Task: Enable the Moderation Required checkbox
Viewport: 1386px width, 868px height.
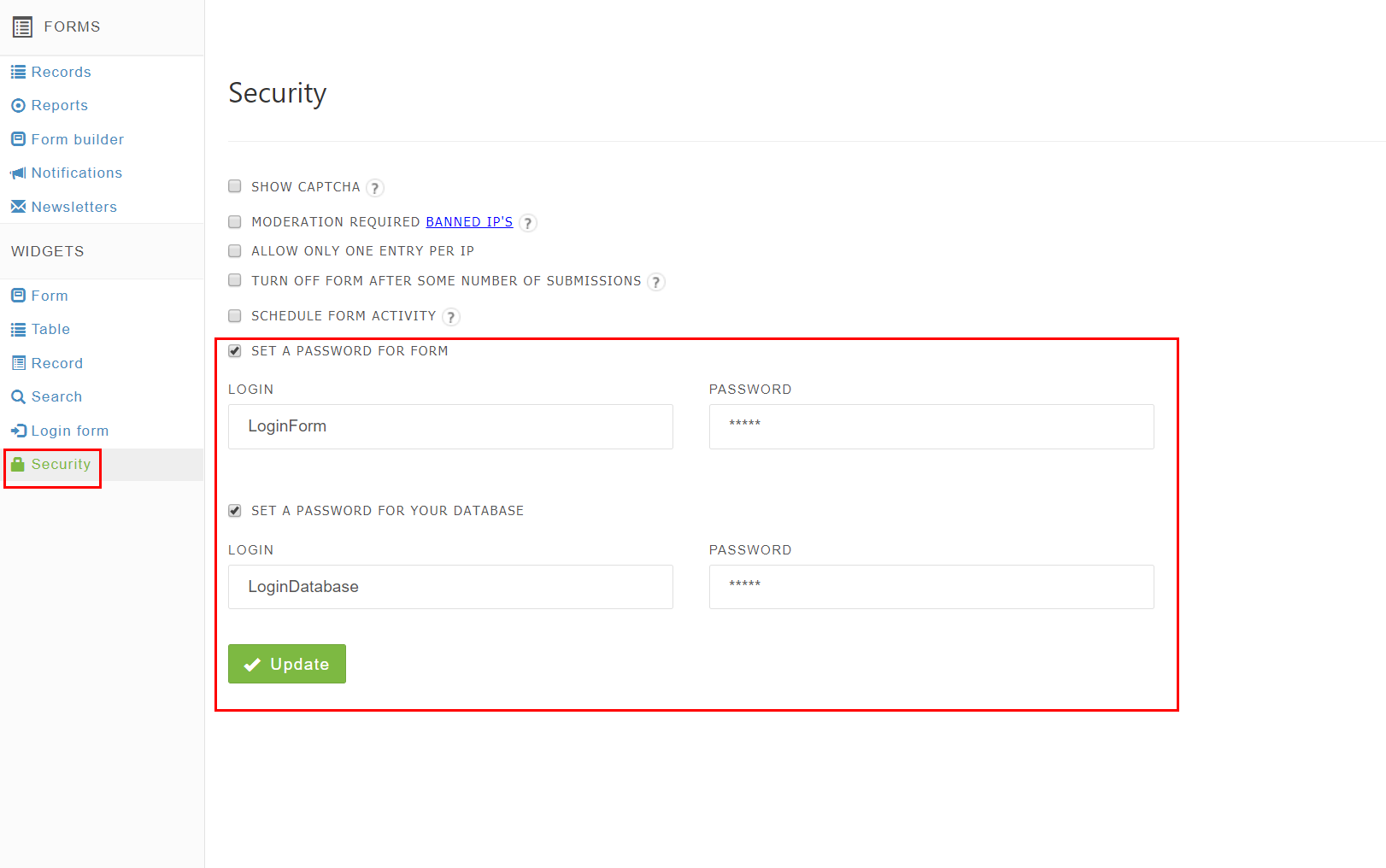Action: coord(235,222)
